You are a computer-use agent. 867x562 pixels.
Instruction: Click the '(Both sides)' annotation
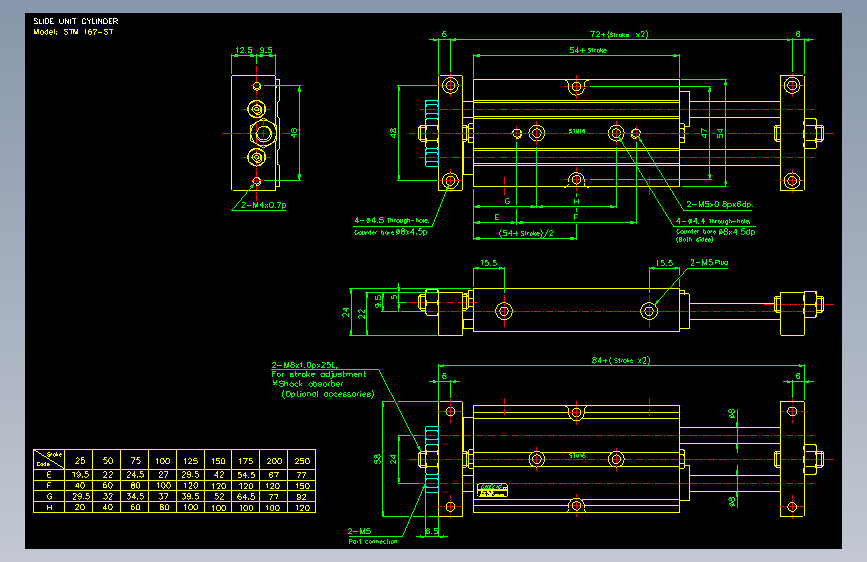pos(694,240)
